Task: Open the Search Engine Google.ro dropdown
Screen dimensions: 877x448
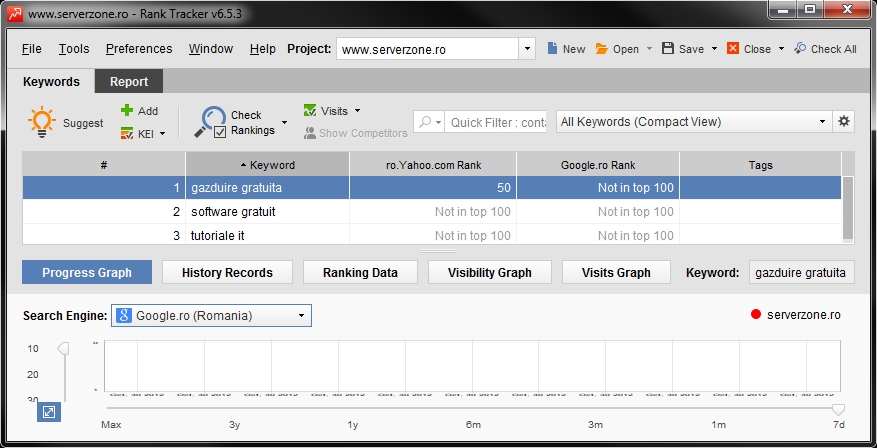Action: (x=211, y=315)
